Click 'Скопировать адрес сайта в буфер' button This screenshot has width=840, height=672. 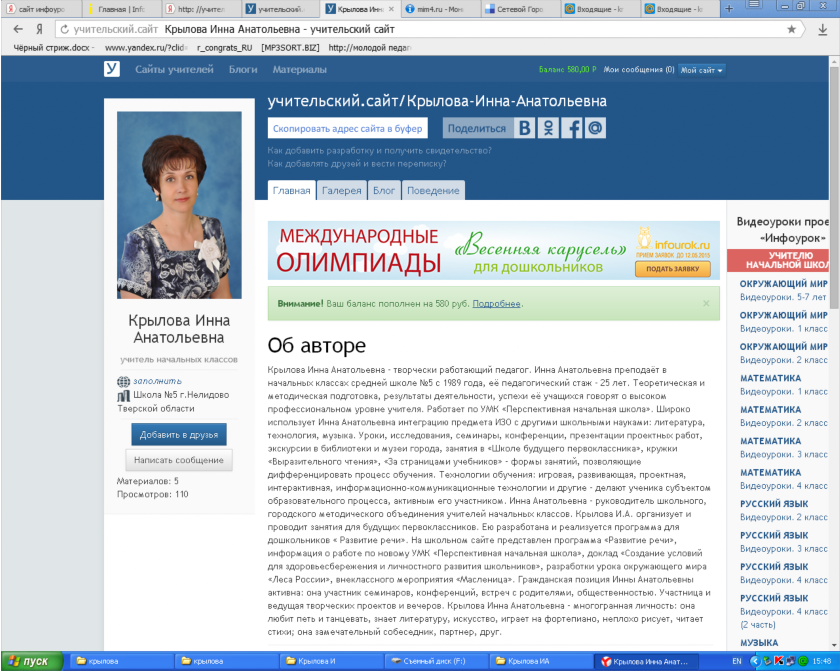tap(347, 128)
